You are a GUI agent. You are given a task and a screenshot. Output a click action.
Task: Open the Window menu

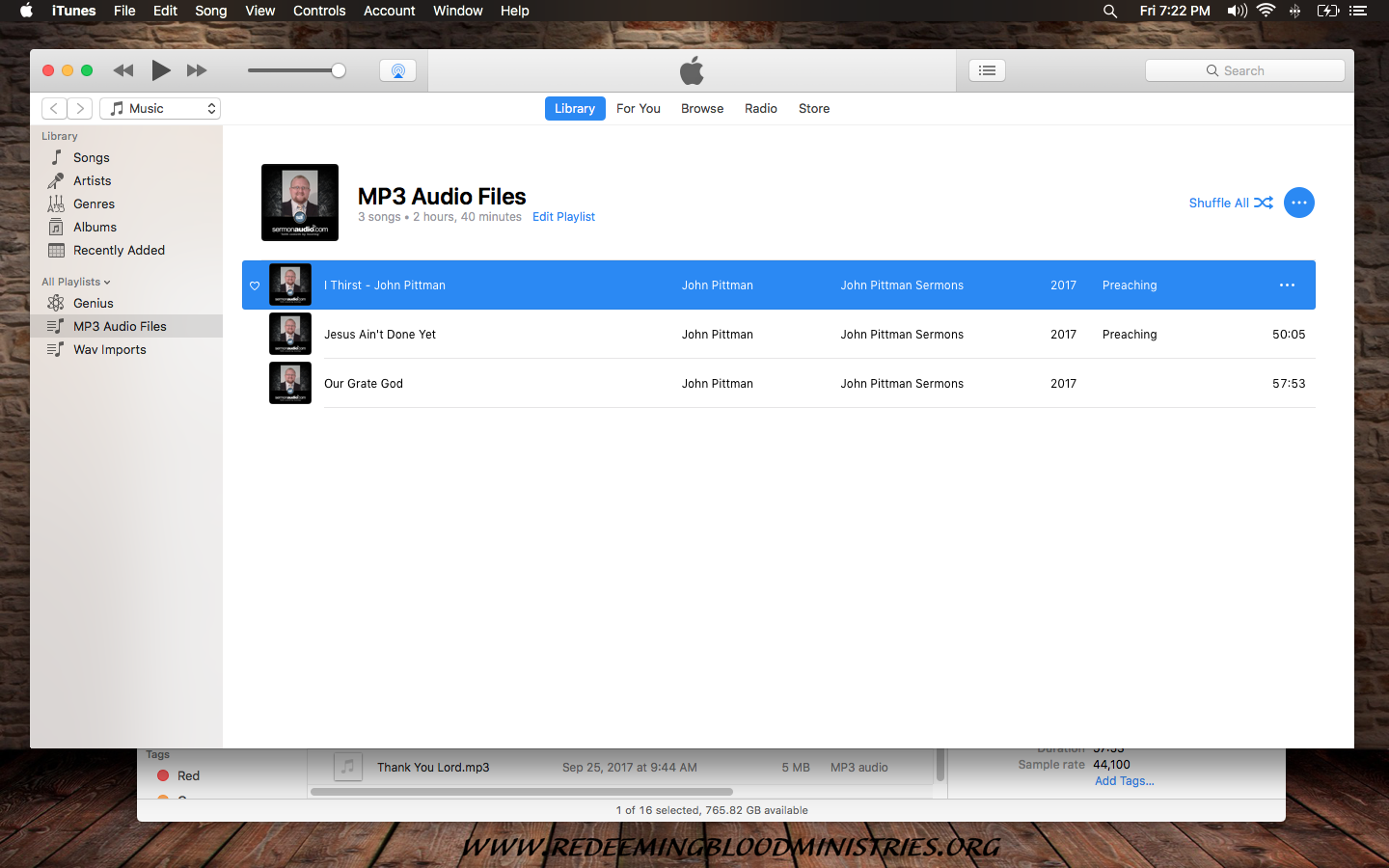[x=458, y=11]
